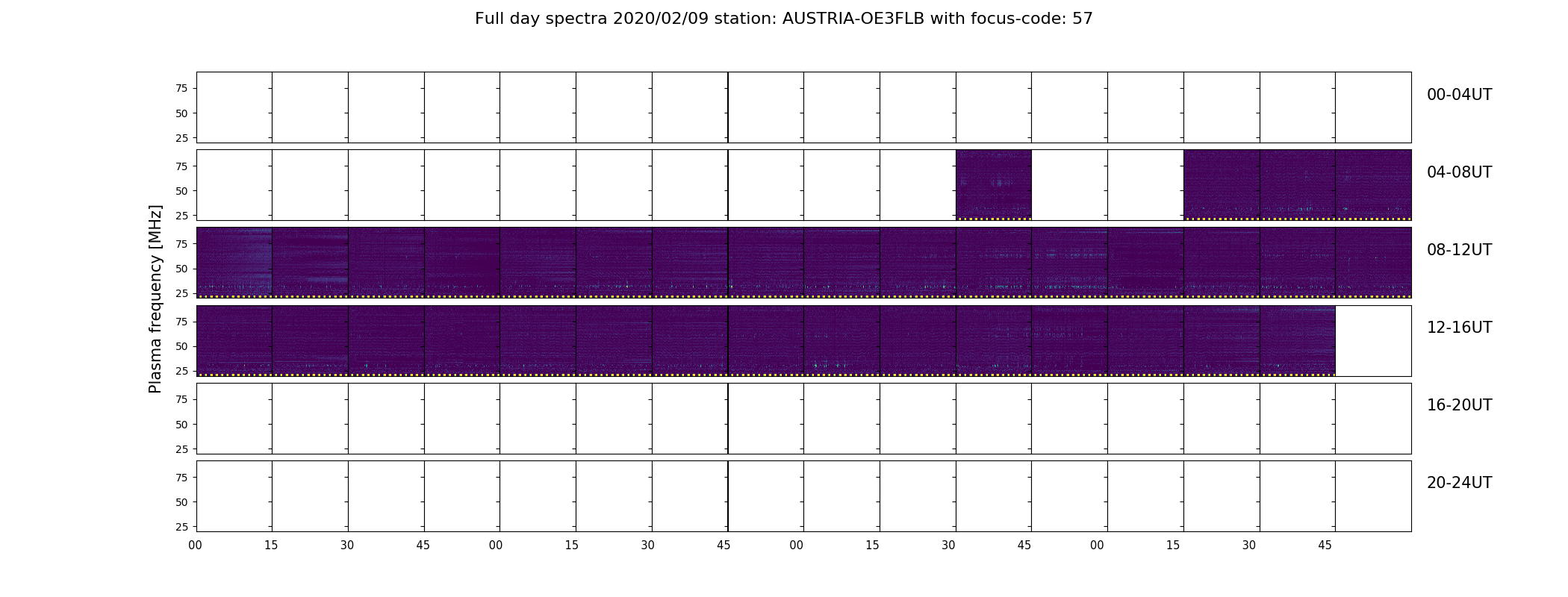This screenshot has width=1568, height=597.
Task: Click the 50 tick label of the 16-20UT row
Action: pos(181,425)
